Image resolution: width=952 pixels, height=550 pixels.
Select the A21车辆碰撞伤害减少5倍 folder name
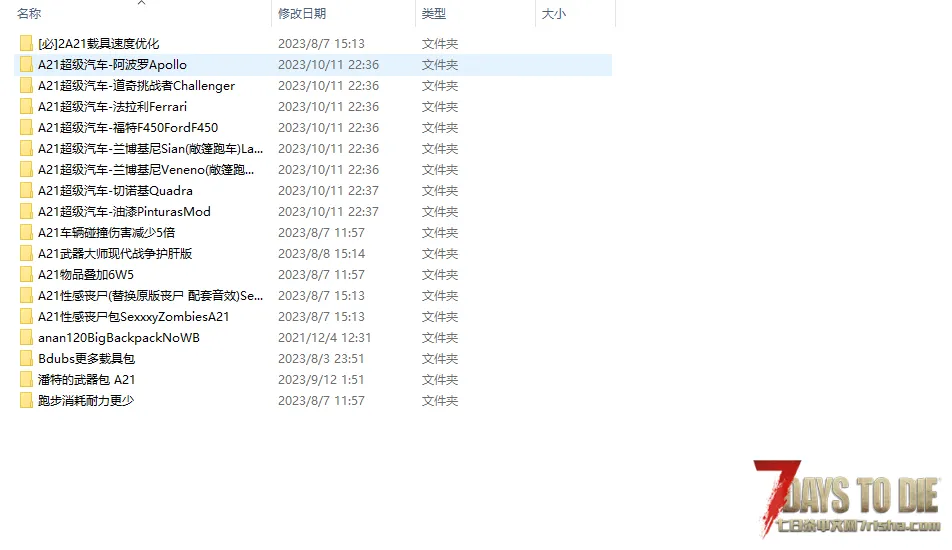106,233
